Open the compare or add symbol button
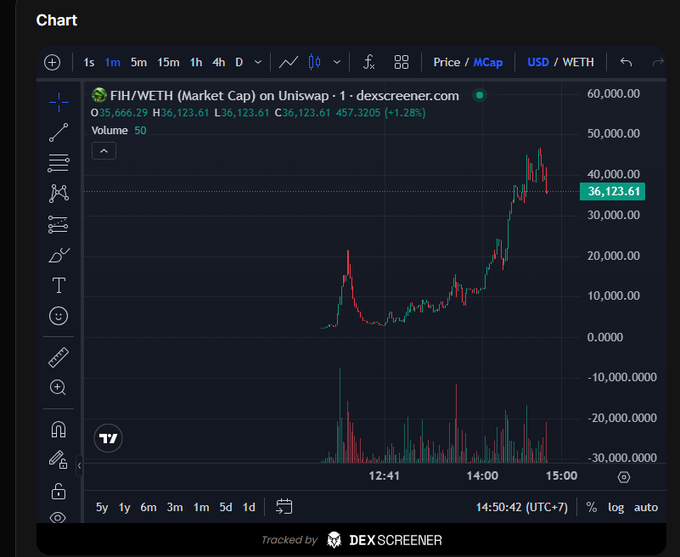This screenshot has height=557, width=680. [x=52, y=62]
